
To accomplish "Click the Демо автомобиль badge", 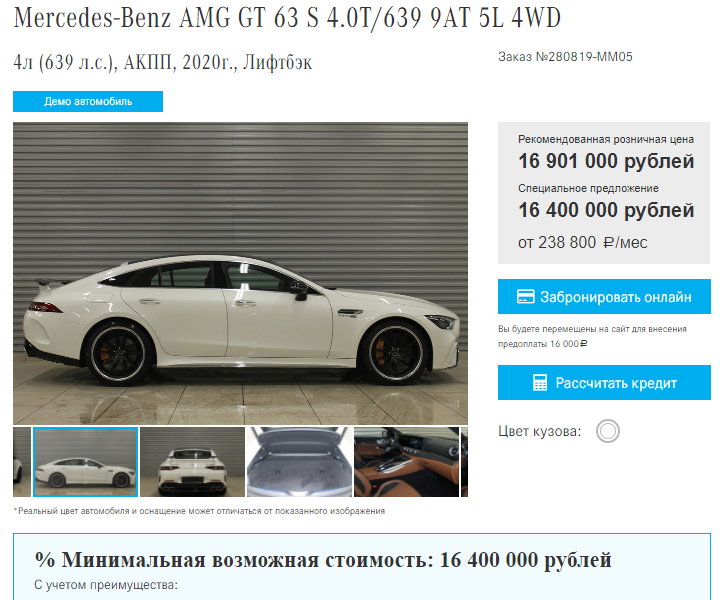I will coord(88,101).
